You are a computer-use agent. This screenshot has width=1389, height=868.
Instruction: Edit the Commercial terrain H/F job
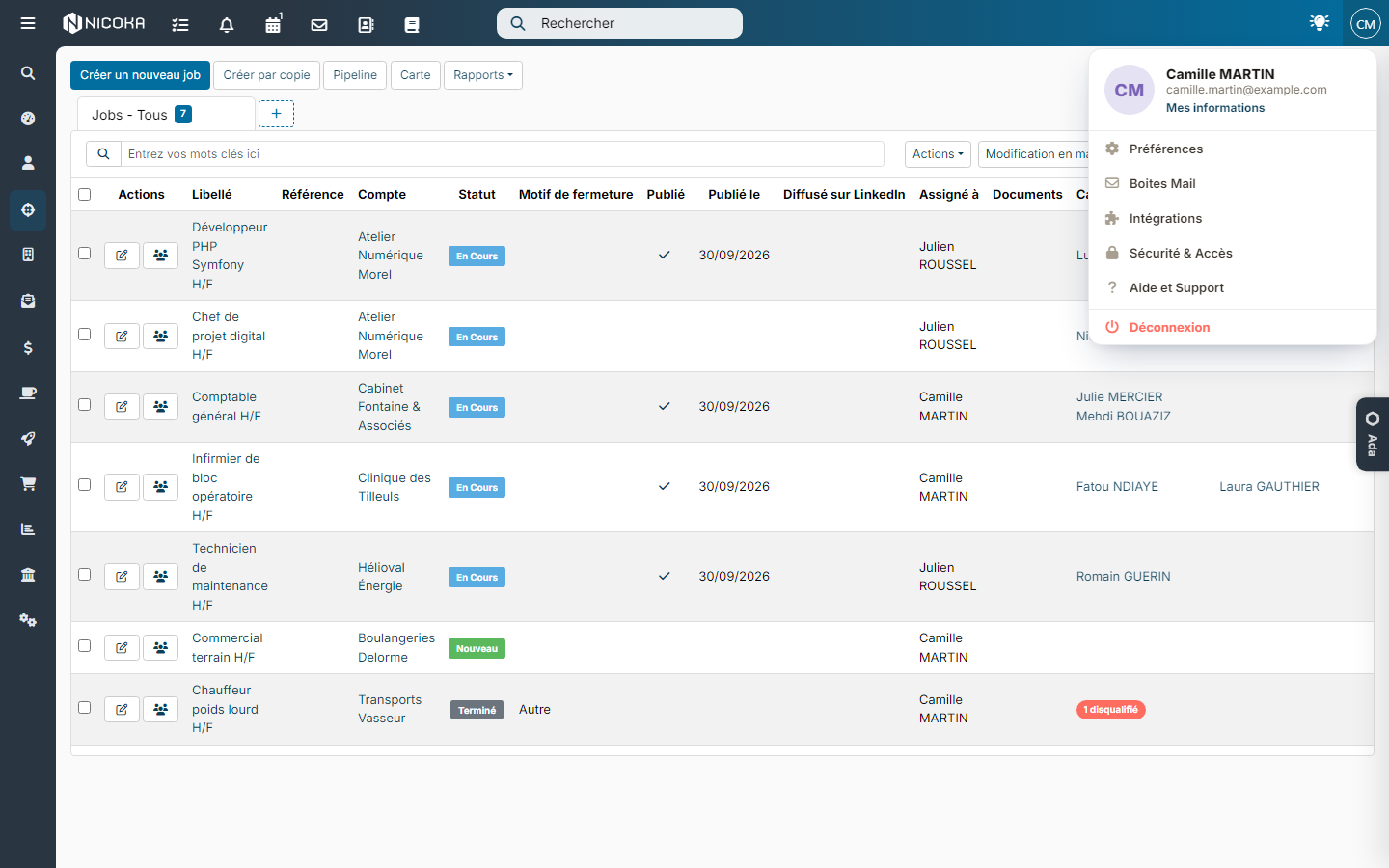[x=122, y=648]
